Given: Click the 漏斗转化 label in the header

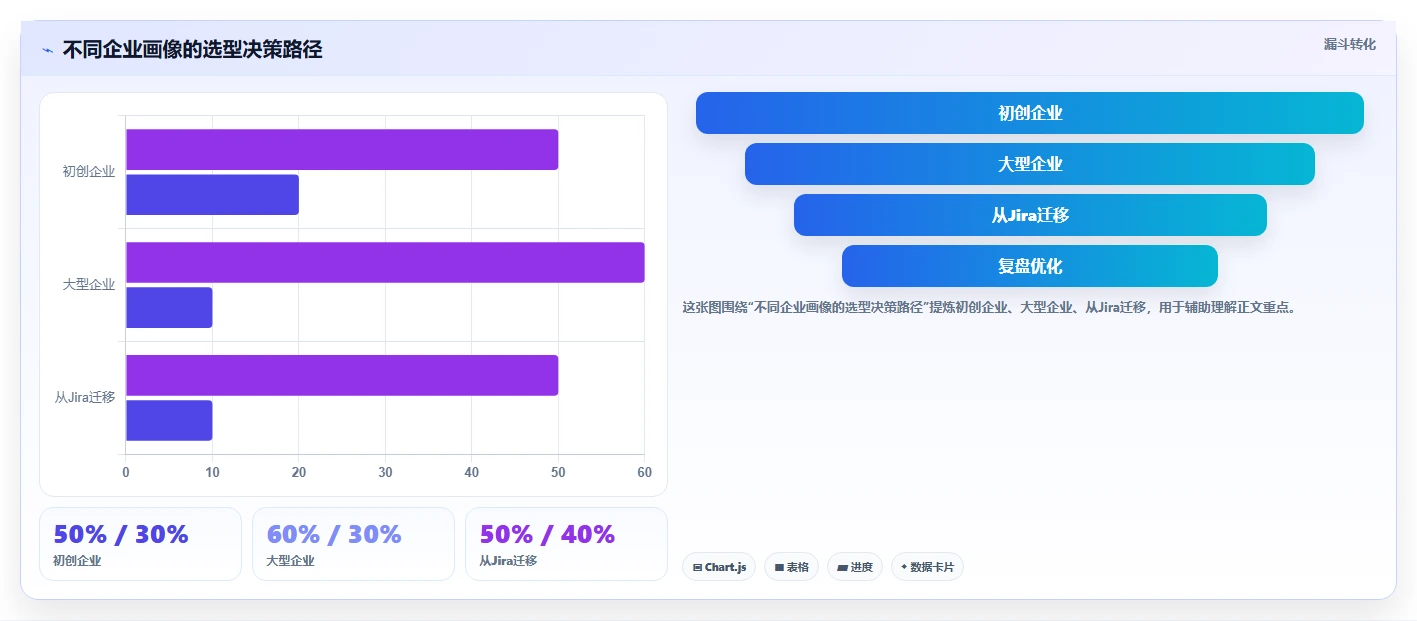Looking at the screenshot, I should point(1349,44).
